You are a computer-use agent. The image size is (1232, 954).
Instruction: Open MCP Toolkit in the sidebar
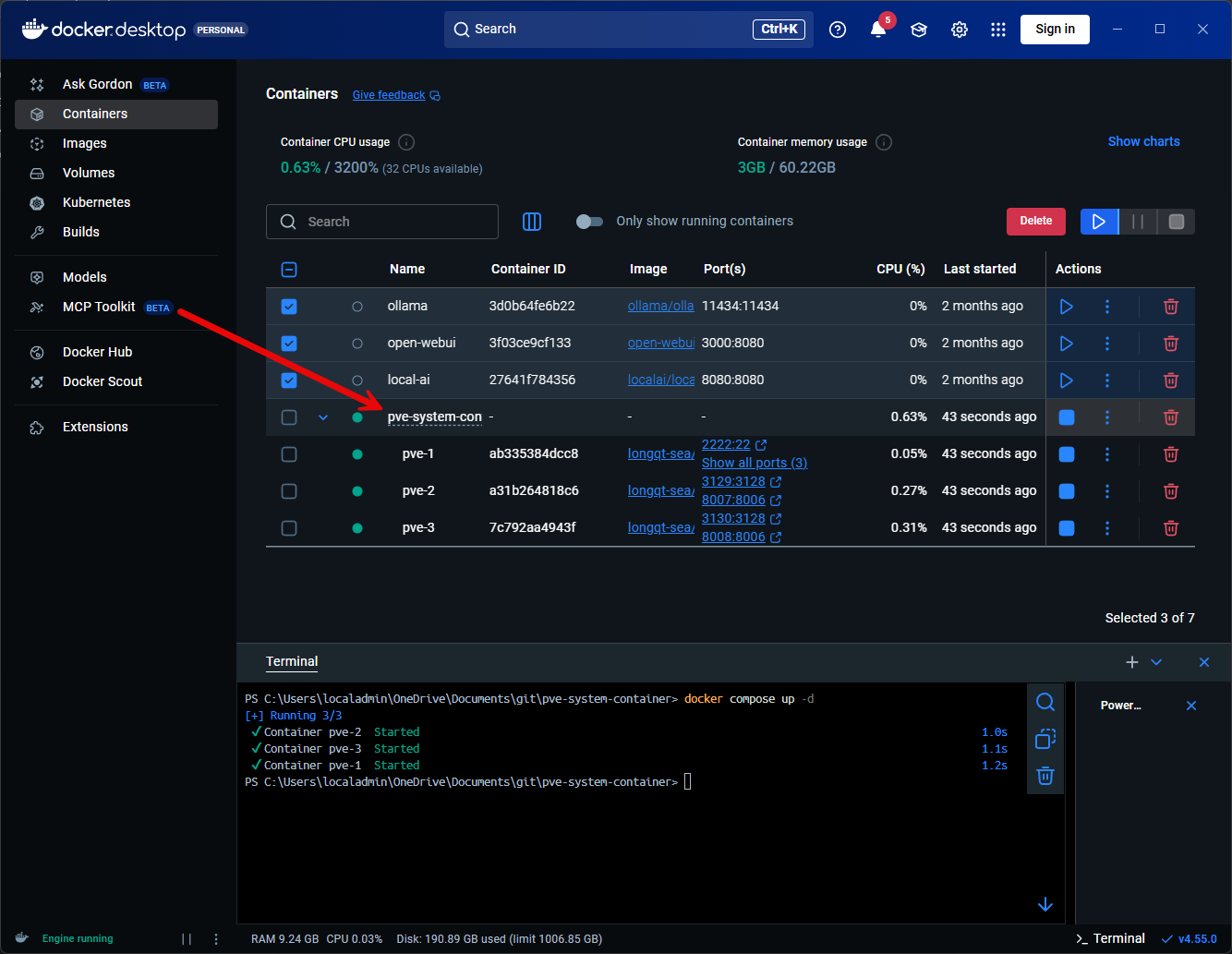(x=116, y=308)
